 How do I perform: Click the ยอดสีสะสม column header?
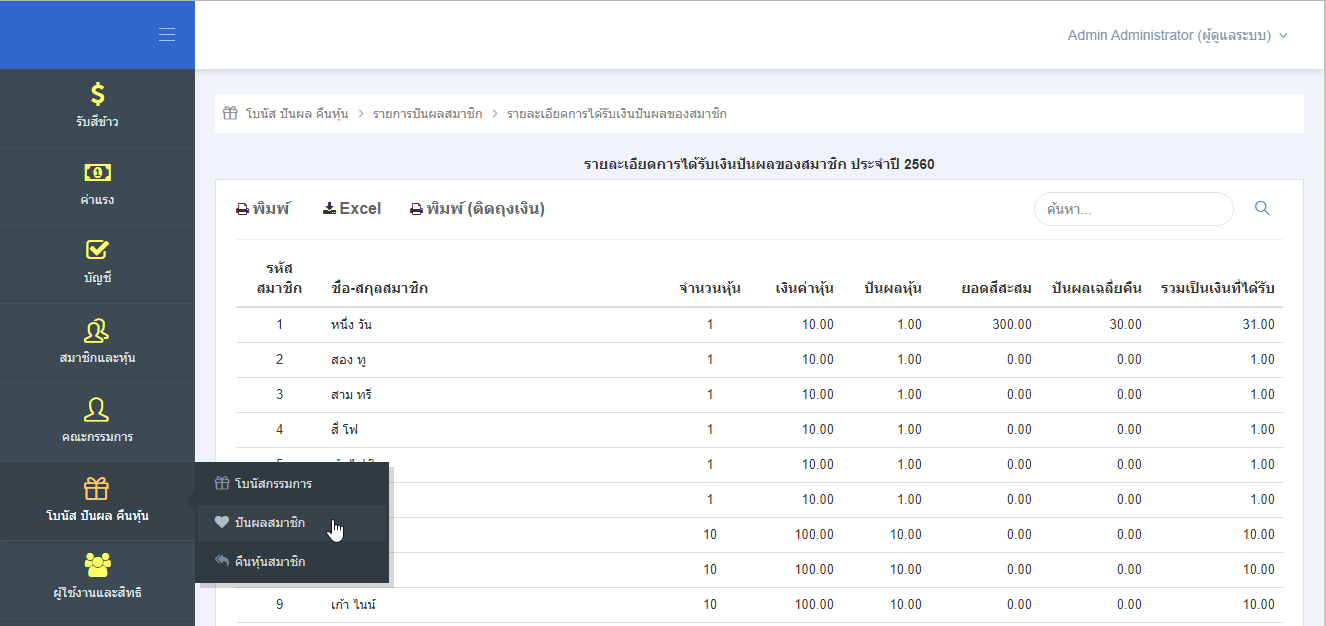pyautogui.click(x=996, y=289)
